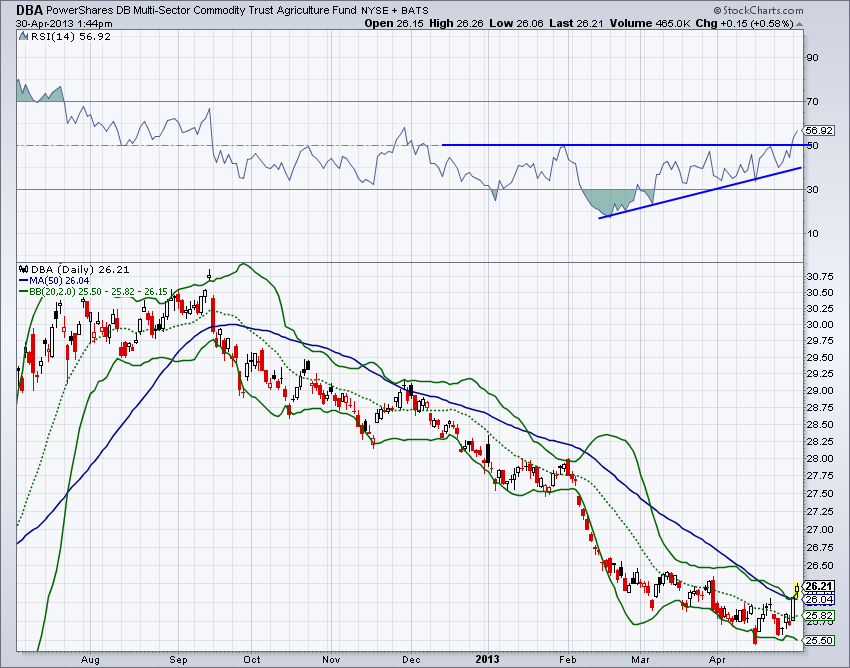Click the Sep month label on time axis
This screenshot has width=850, height=668.
(178, 660)
